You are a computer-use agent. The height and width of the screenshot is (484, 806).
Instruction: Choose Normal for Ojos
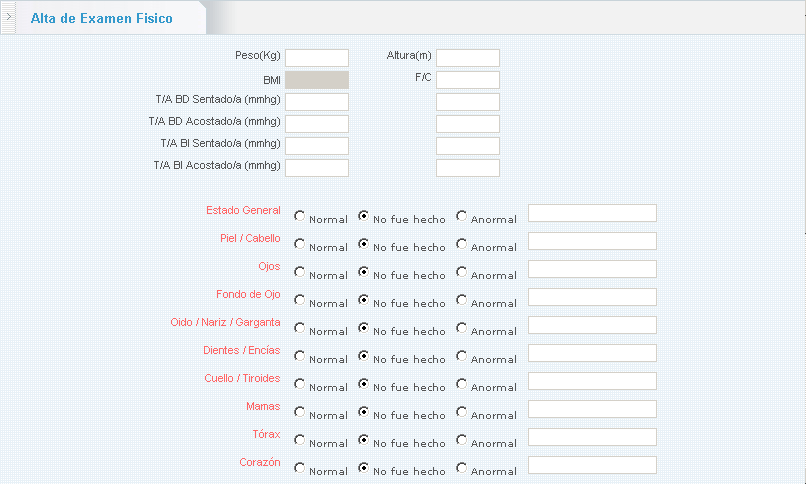[x=300, y=271]
